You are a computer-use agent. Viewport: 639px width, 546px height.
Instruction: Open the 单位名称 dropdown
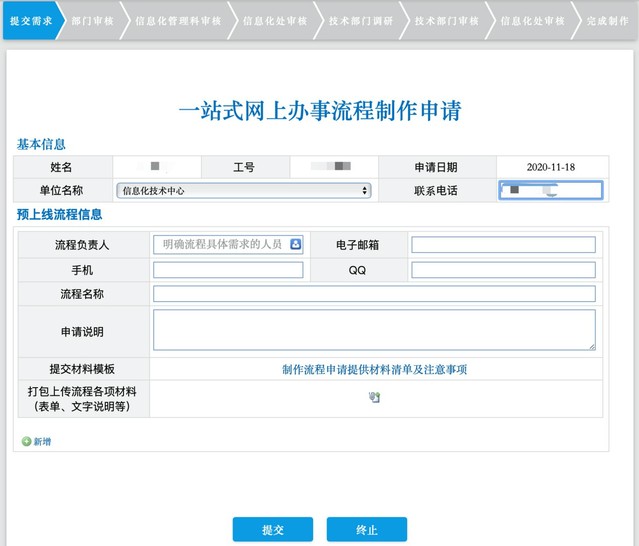pos(243,190)
